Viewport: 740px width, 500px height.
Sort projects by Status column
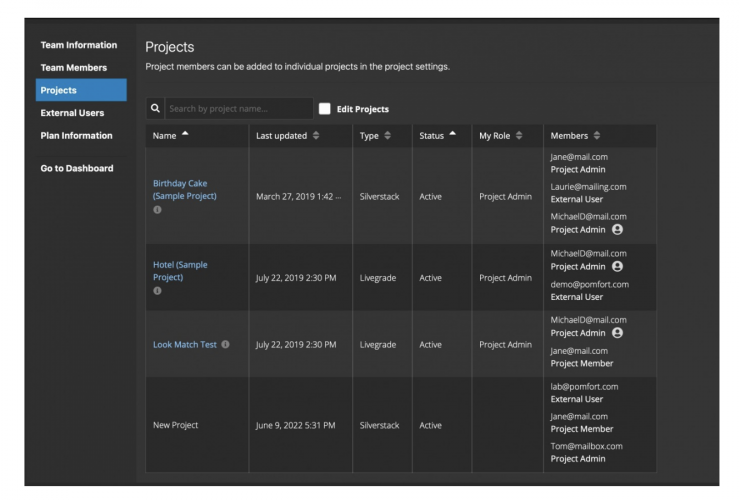(x=453, y=135)
